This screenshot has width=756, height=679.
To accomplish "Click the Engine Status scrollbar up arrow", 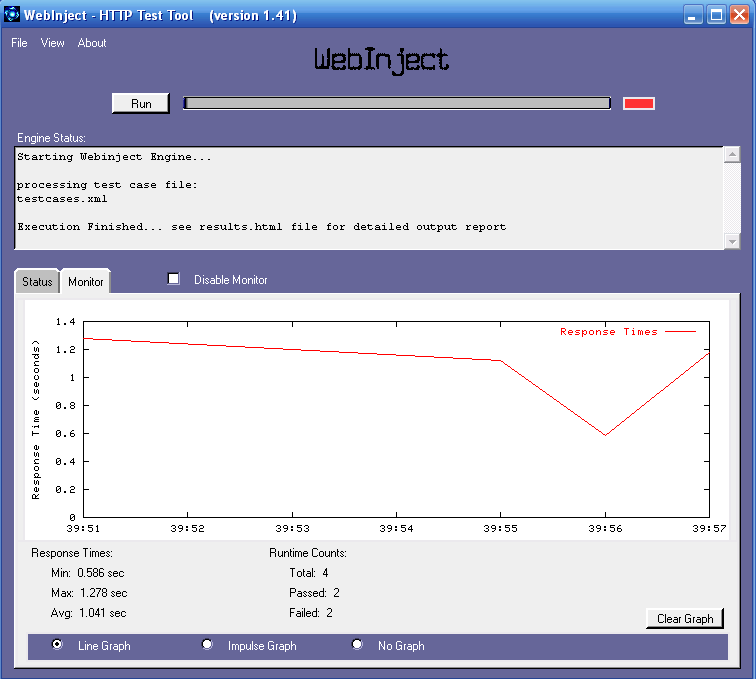I will 732,155.
